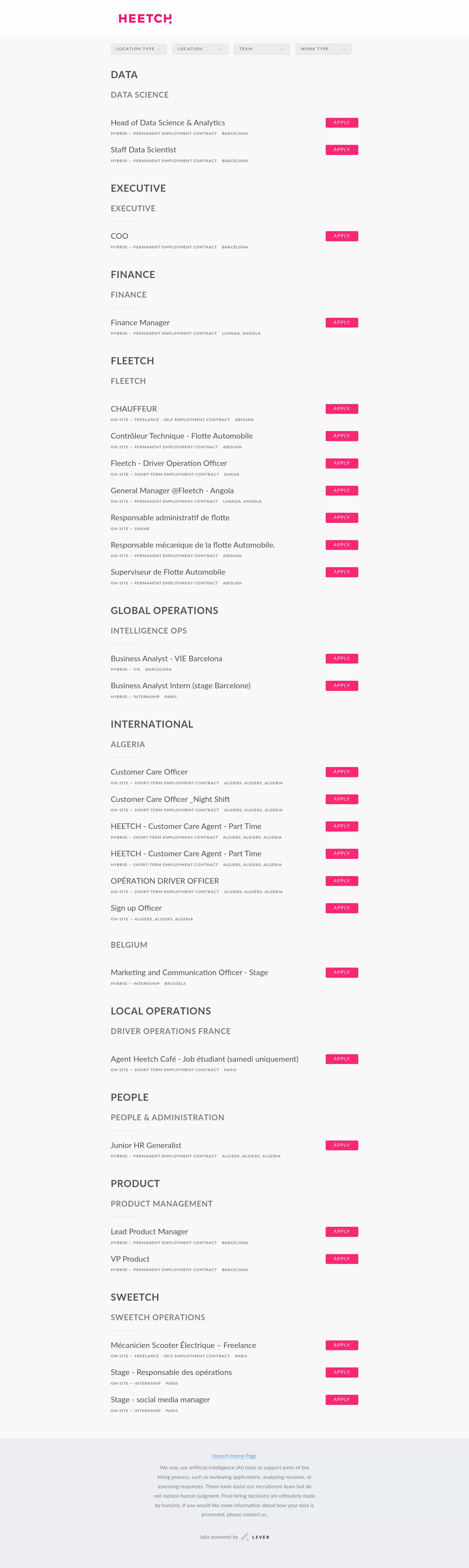The image size is (469, 1568).
Task: Apply for the Finance Manager role
Action: tap(342, 323)
